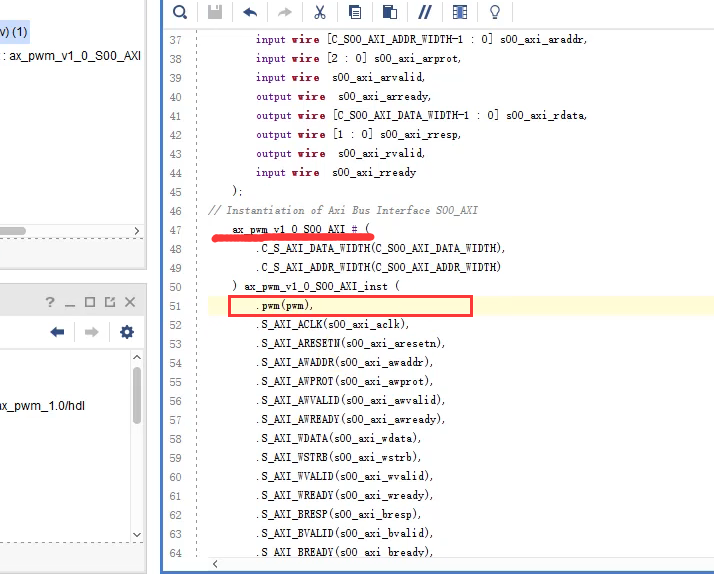Click the .S_AXI_AWPROT port connection line
Screen dimensions: 714x574
click(x=344, y=381)
